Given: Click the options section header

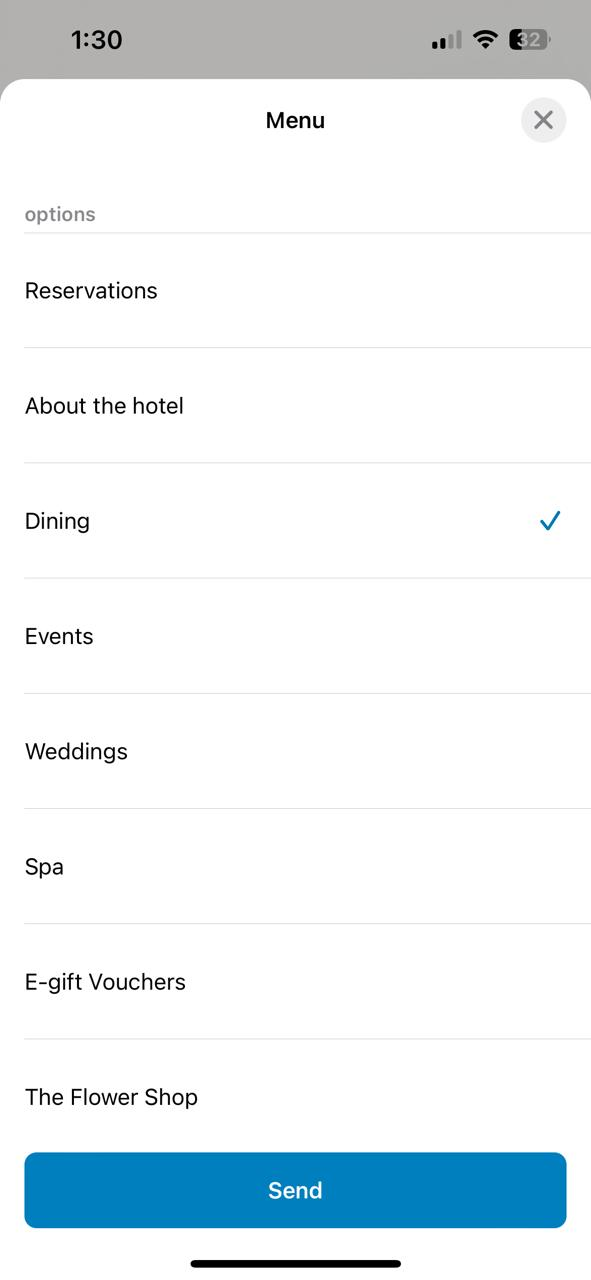Looking at the screenshot, I should (x=60, y=214).
